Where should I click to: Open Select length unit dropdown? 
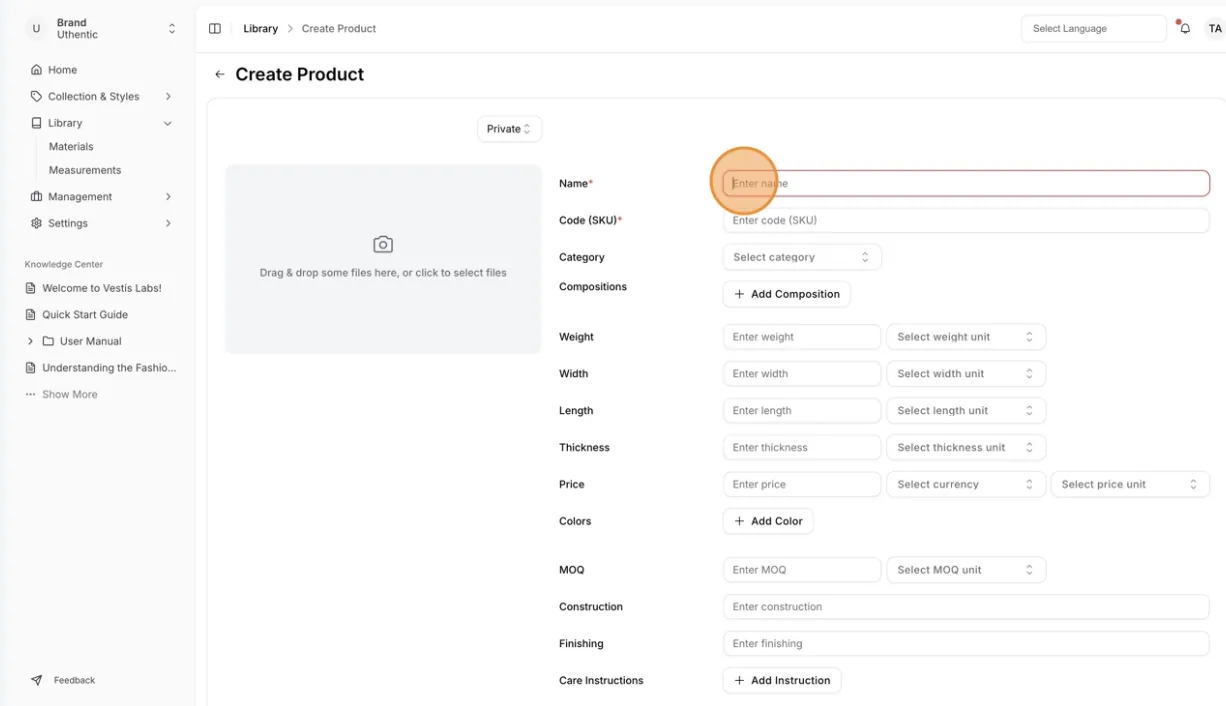pyautogui.click(x=966, y=411)
